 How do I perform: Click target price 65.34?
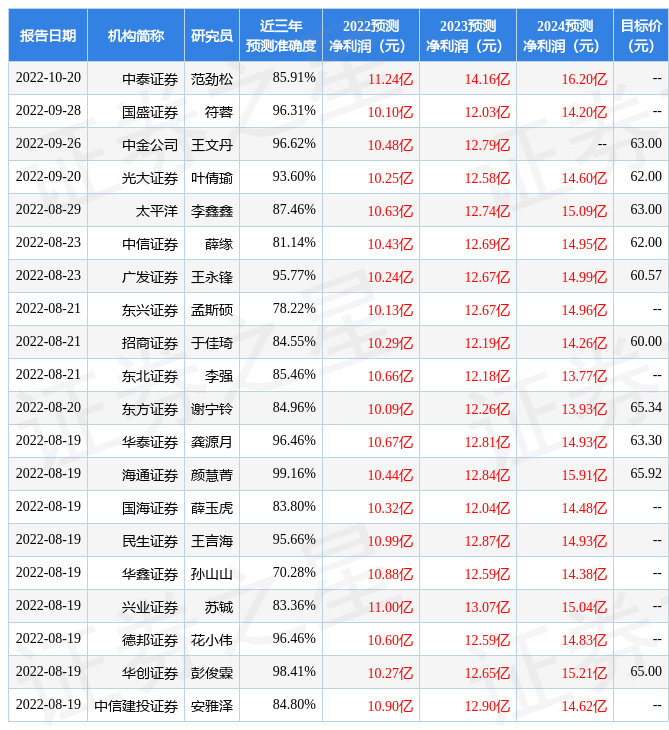point(646,407)
